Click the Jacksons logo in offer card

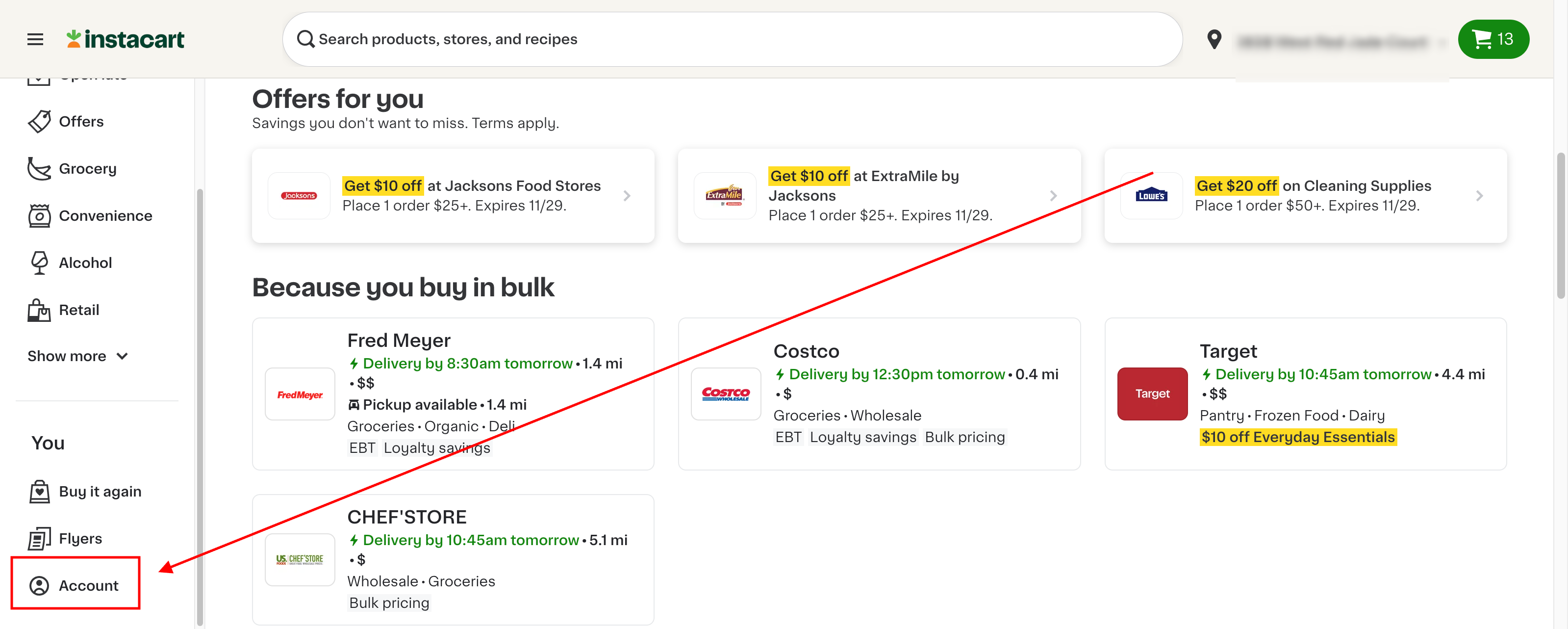299,195
